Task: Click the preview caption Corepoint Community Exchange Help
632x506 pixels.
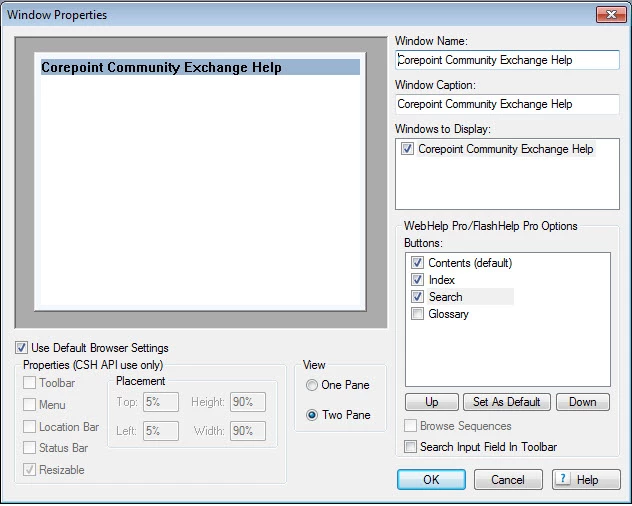Action: 161,67
